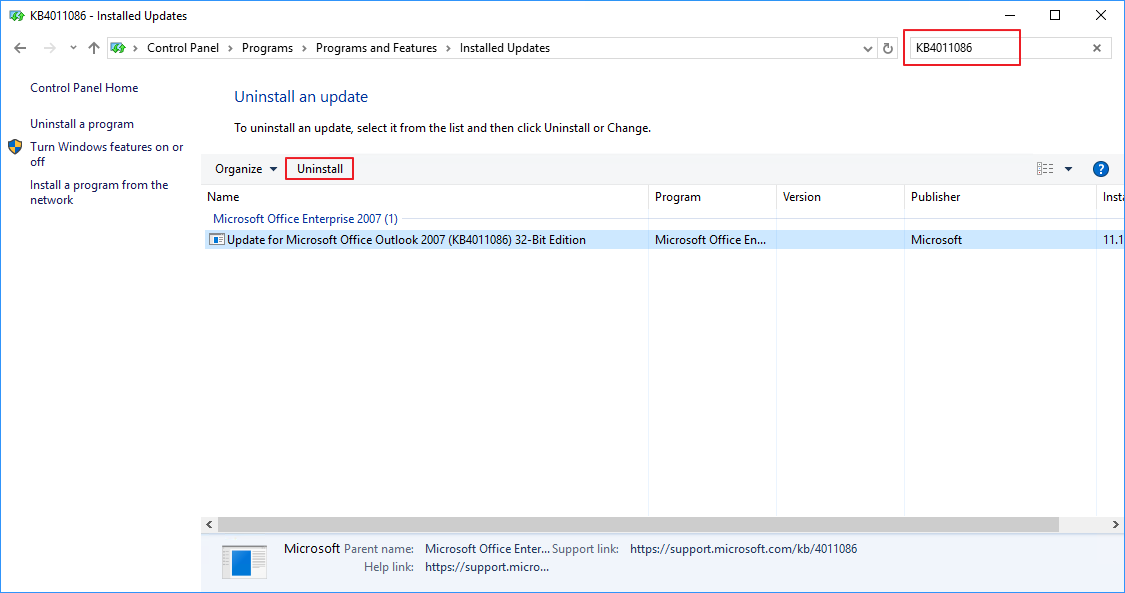Change view using the view icon
The image size is (1125, 593).
point(1045,169)
